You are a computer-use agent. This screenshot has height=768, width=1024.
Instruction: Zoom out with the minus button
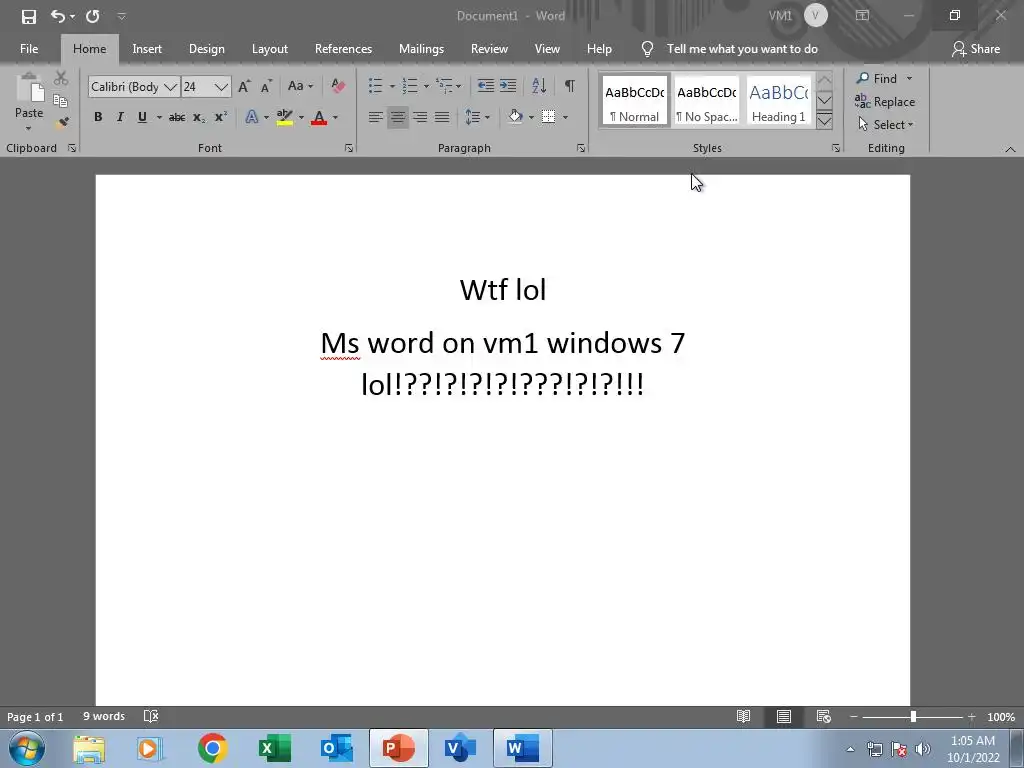pyautogui.click(x=854, y=717)
